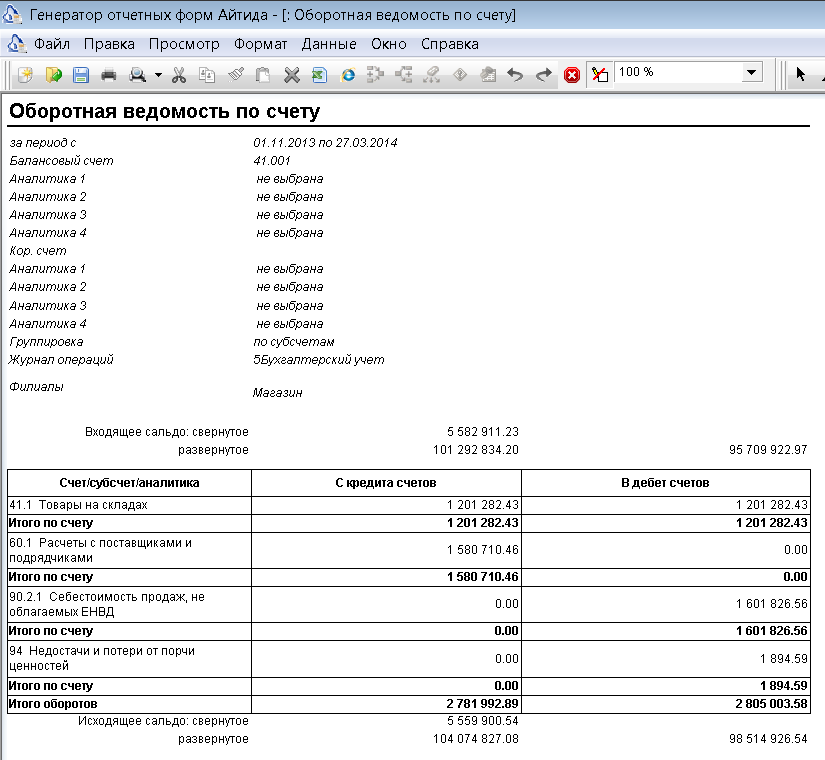Click the incoming balance 5 582 911.23
This screenshot has height=760, width=825.
pyautogui.click(x=482, y=432)
